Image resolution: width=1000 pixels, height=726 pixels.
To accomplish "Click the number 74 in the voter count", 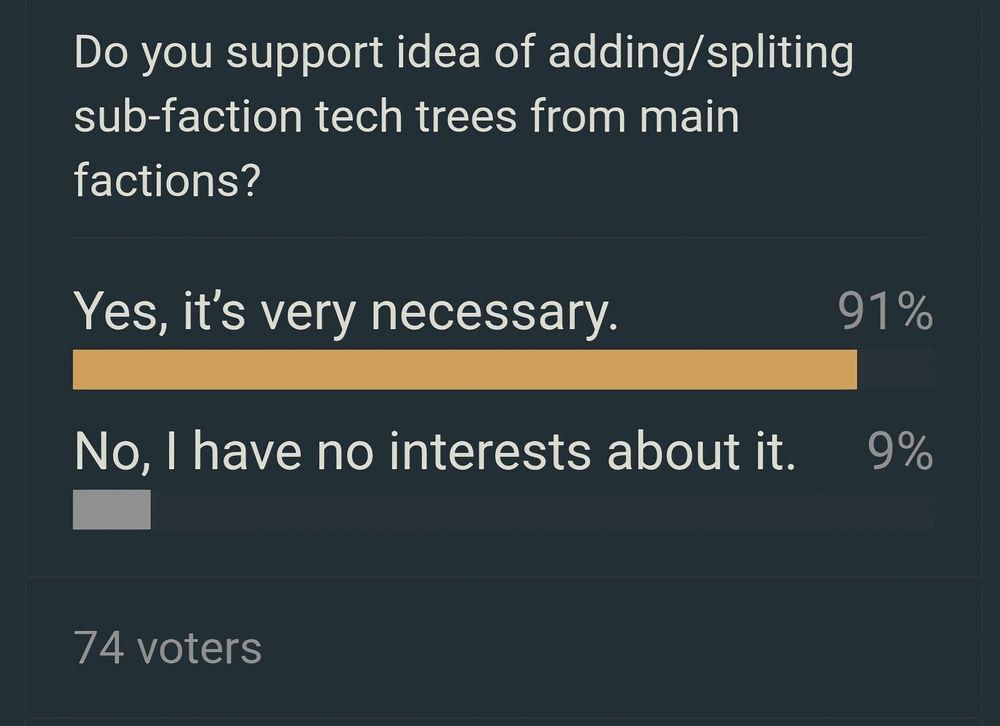I will 98,648.
